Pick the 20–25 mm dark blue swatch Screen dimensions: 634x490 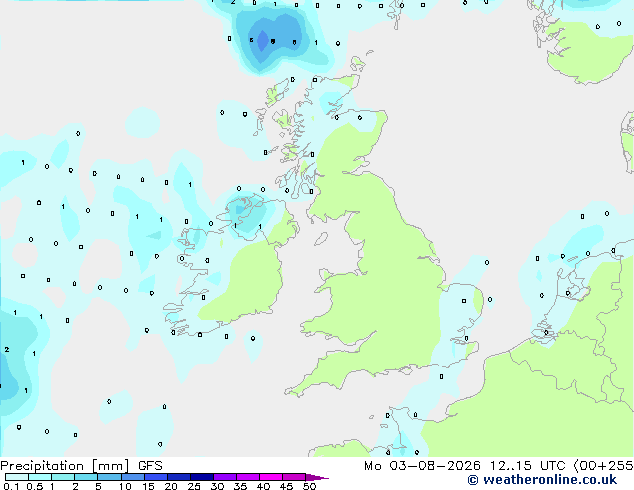click(178, 477)
